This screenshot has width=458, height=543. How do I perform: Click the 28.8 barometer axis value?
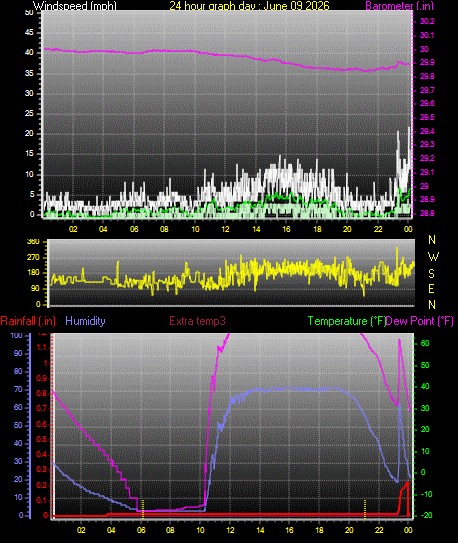pos(427,213)
